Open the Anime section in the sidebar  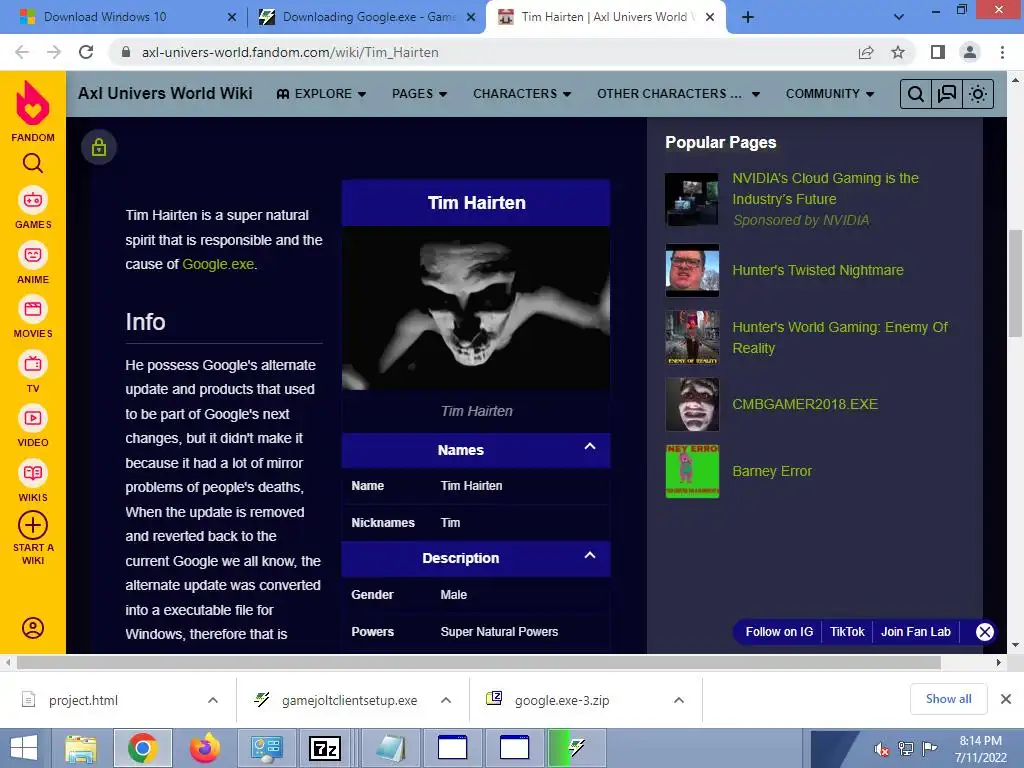point(33,263)
